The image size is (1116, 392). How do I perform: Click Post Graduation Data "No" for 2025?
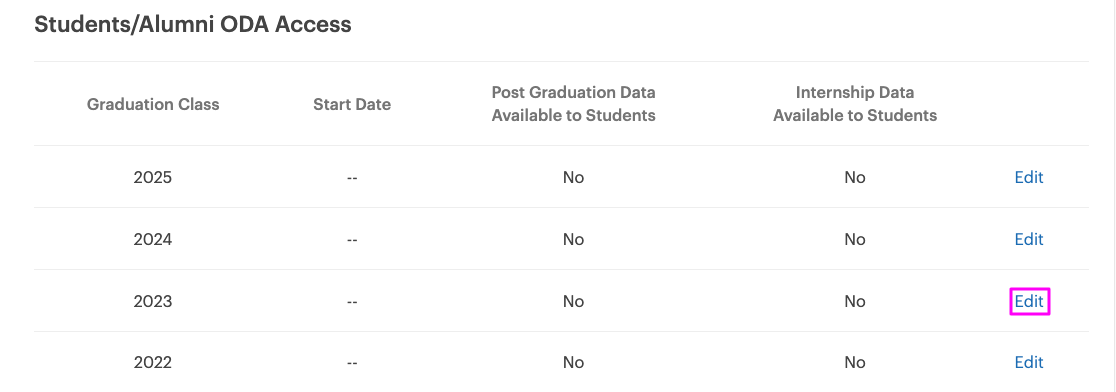point(574,177)
